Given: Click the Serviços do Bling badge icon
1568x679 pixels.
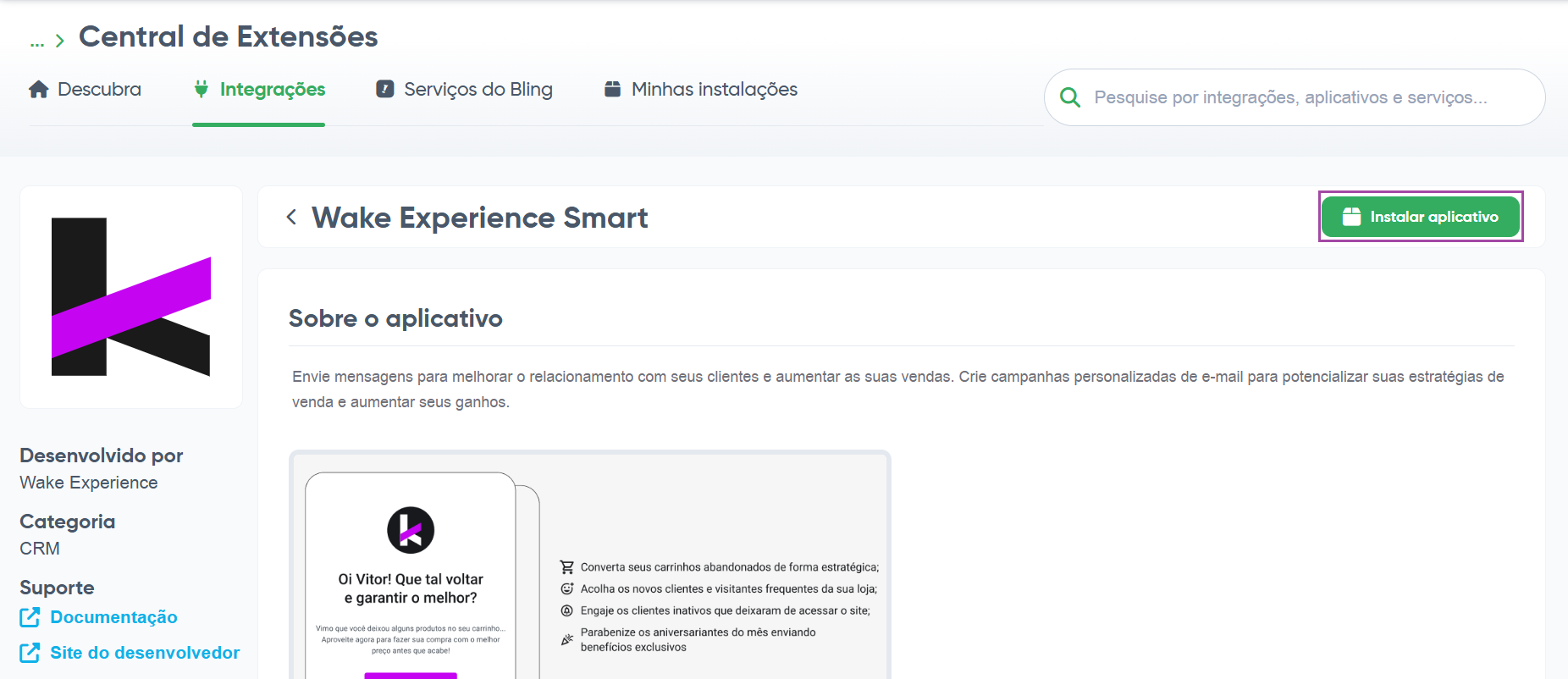Looking at the screenshot, I should [385, 89].
